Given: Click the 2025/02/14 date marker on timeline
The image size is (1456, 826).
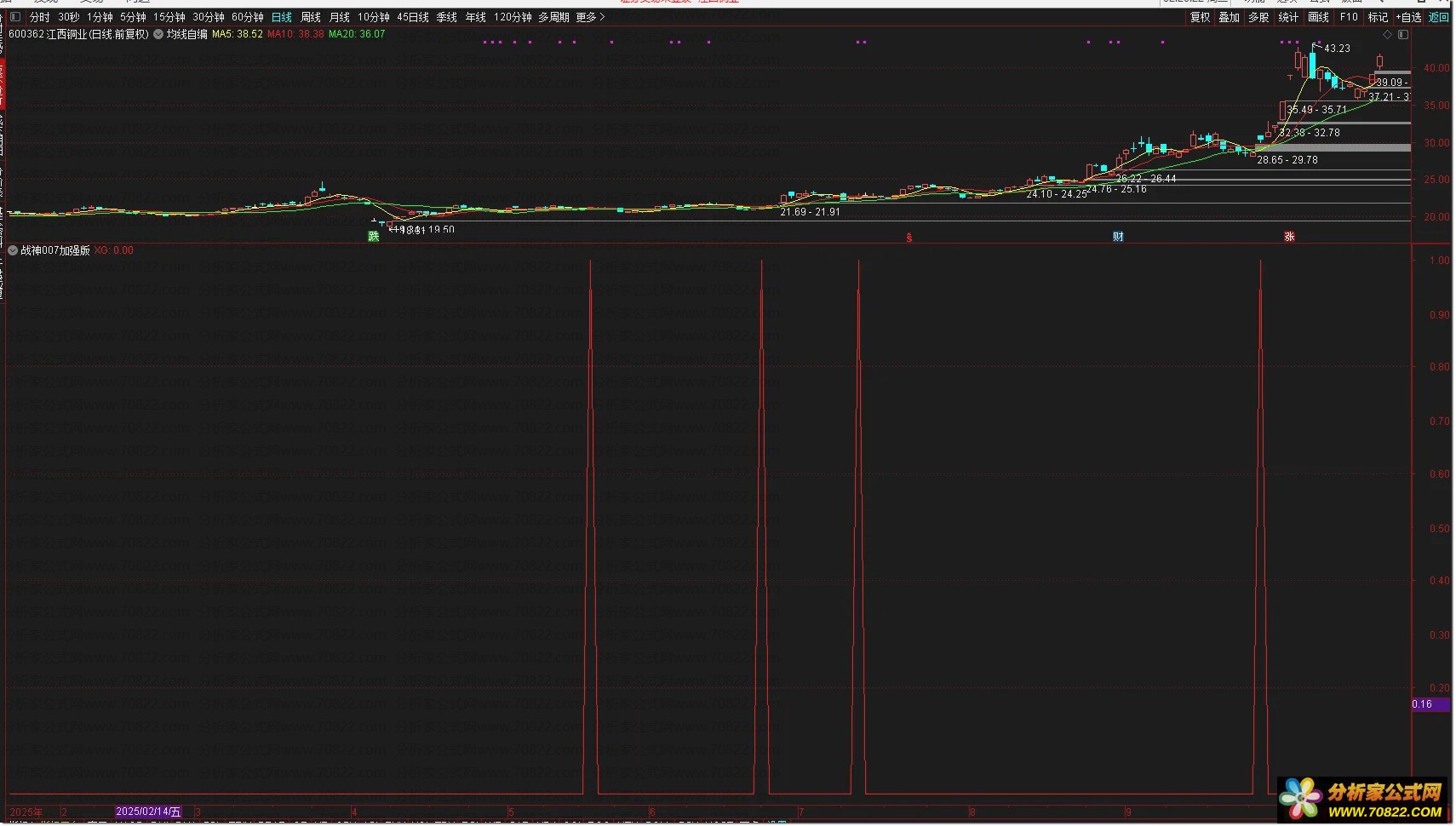Looking at the screenshot, I should (x=148, y=812).
